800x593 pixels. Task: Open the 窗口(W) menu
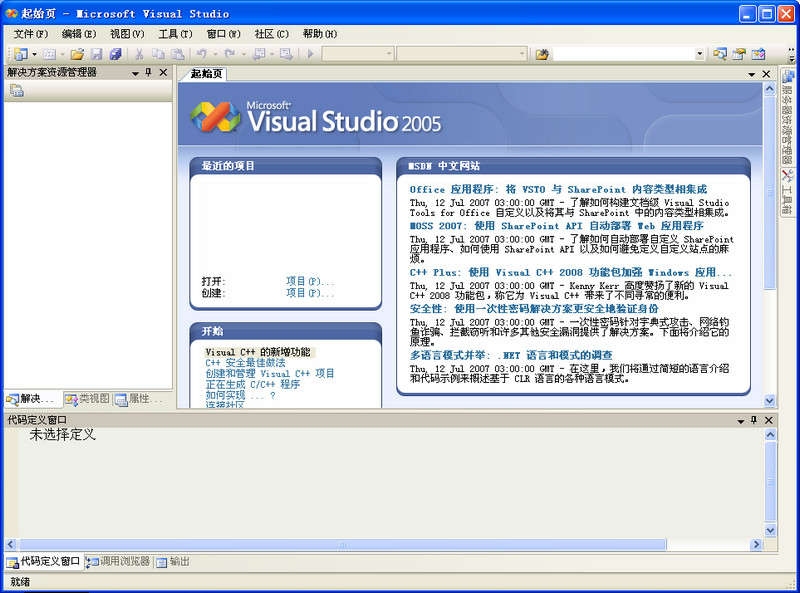223,34
